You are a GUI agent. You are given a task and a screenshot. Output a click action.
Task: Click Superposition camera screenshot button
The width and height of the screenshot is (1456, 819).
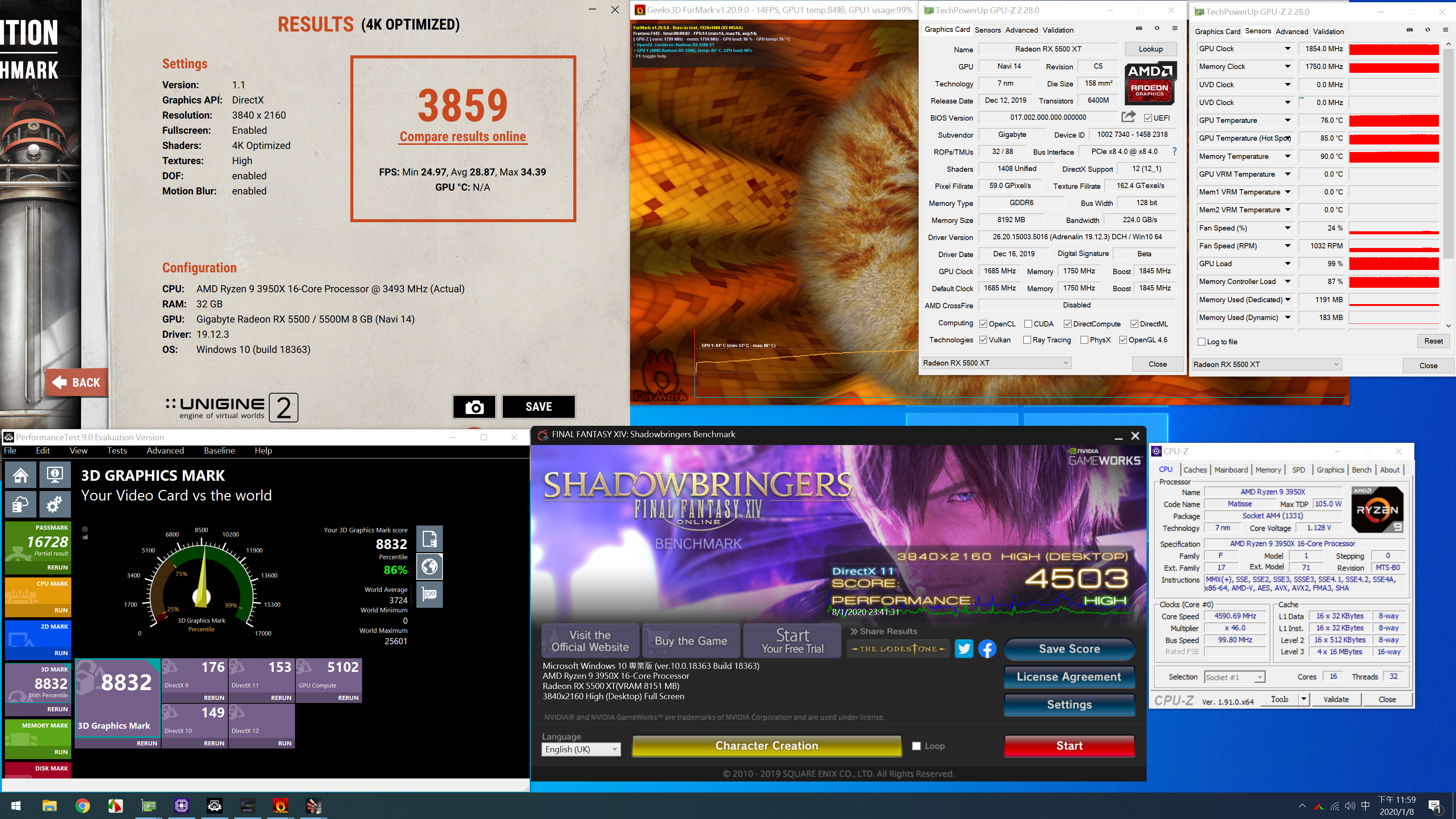pyautogui.click(x=474, y=407)
